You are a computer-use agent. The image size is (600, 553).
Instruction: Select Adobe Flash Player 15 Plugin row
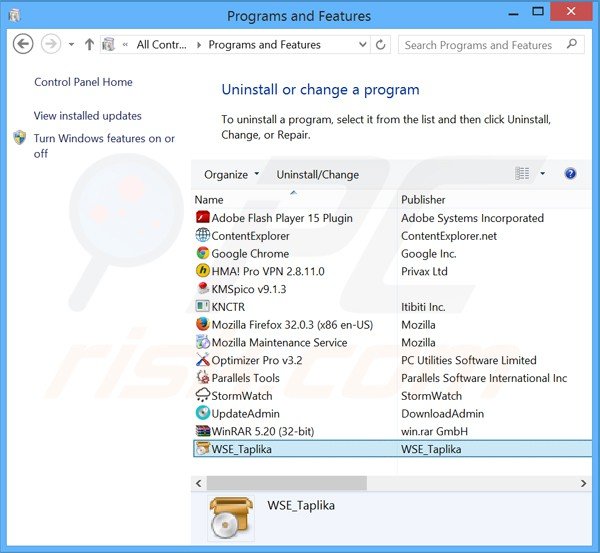[x=392, y=218]
